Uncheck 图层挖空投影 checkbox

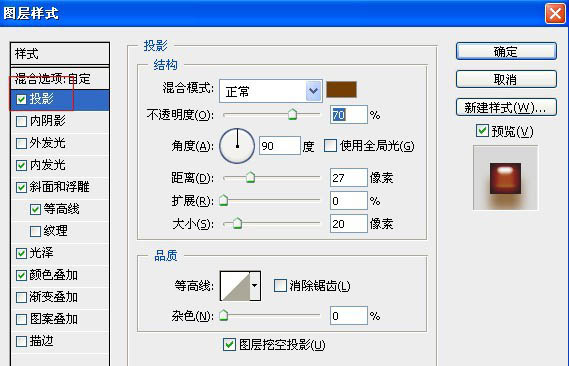point(229,344)
